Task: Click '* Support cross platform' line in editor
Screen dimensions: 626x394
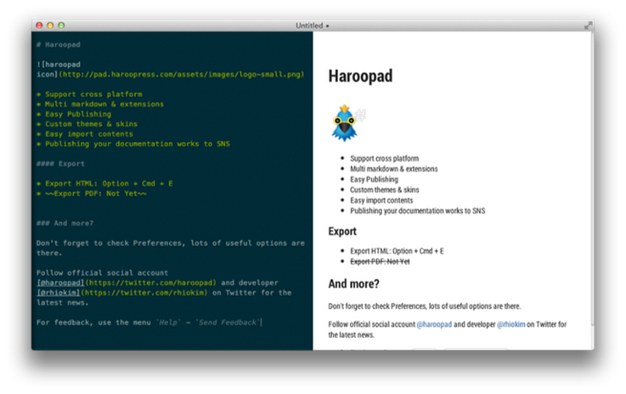Action: 89,94
